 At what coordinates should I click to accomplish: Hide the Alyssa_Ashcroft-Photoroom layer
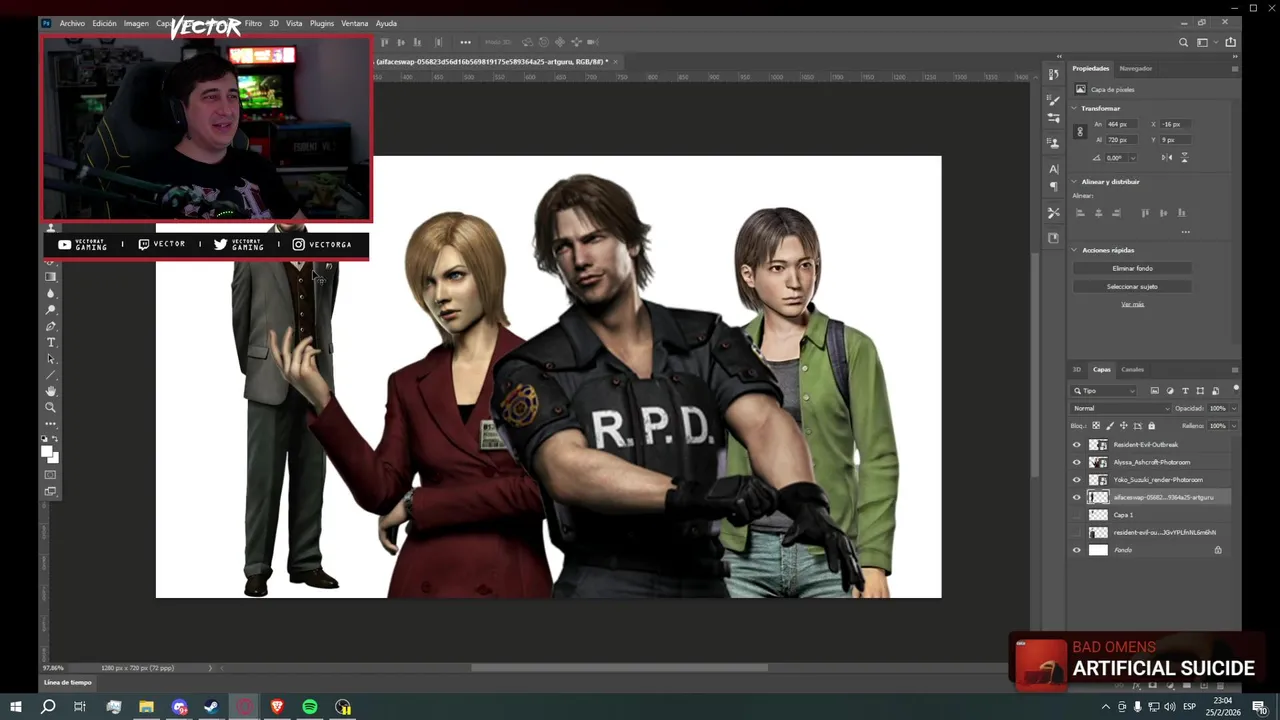pyautogui.click(x=1077, y=462)
